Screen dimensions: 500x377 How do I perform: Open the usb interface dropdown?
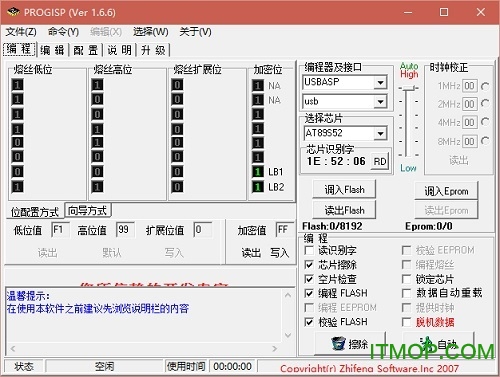click(x=380, y=102)
